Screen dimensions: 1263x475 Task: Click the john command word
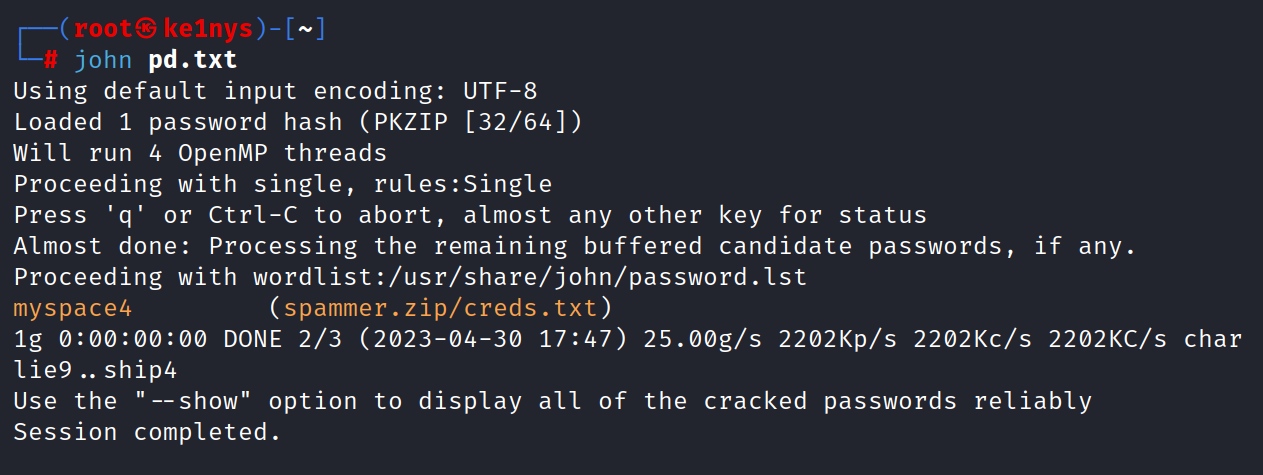click(x=102, y=60)
